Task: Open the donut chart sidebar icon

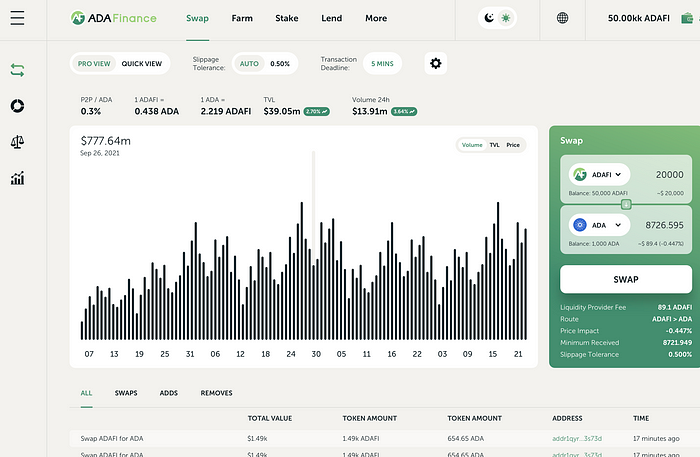Action: 17,106
